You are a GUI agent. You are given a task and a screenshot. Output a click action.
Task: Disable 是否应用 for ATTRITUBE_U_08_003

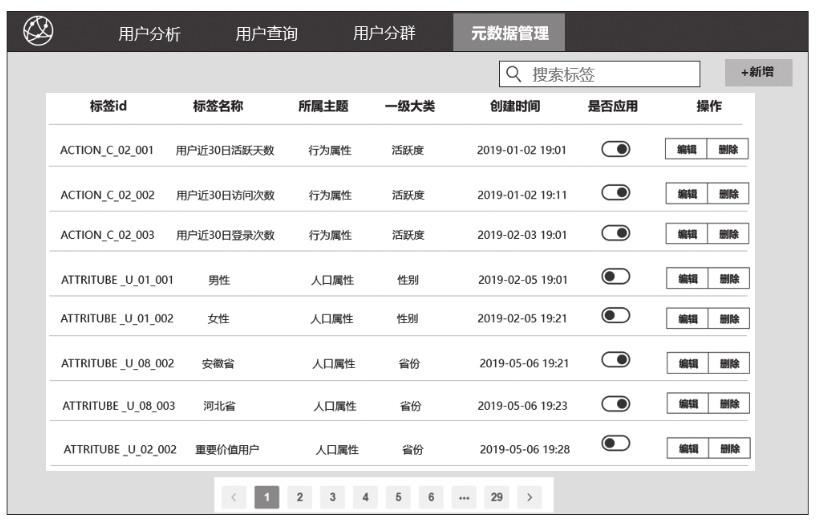[616, 404]
